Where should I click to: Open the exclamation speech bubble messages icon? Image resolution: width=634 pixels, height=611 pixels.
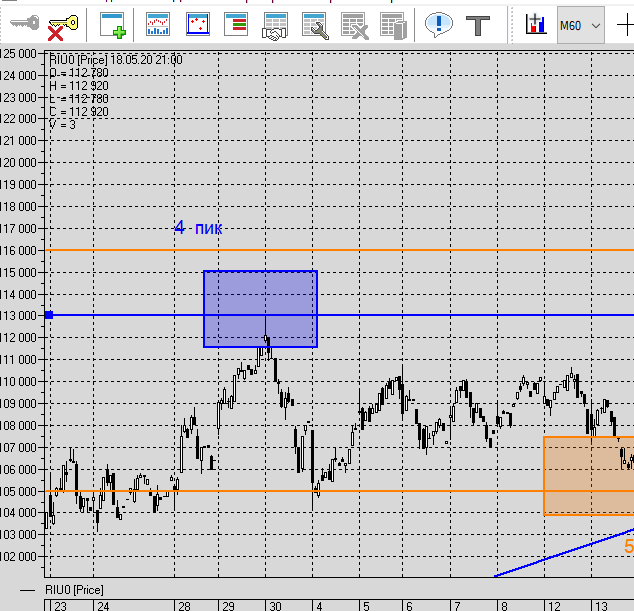[439, 25]
